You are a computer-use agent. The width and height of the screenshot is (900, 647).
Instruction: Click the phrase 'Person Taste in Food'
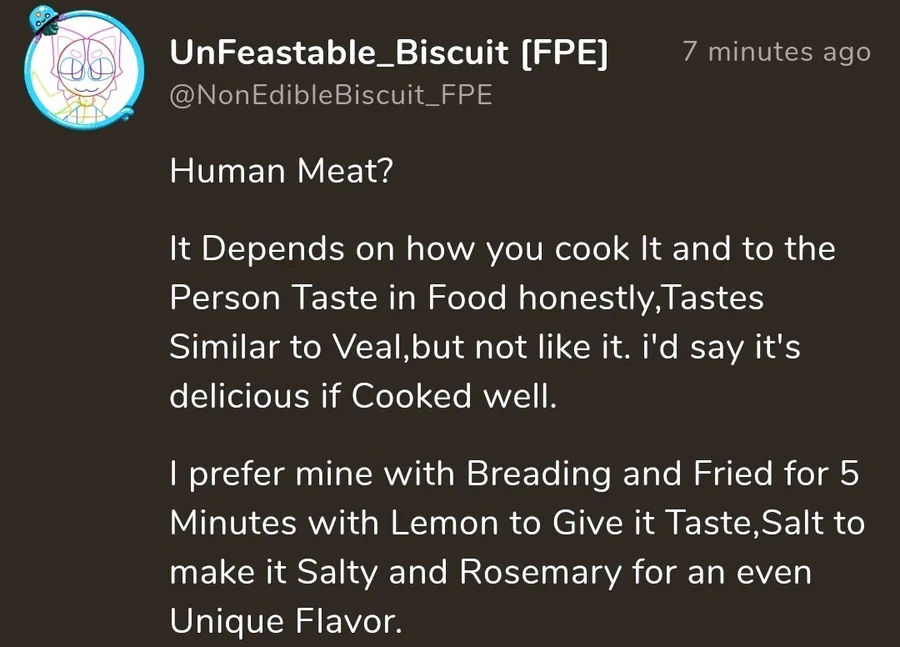[x=338, y=298]
